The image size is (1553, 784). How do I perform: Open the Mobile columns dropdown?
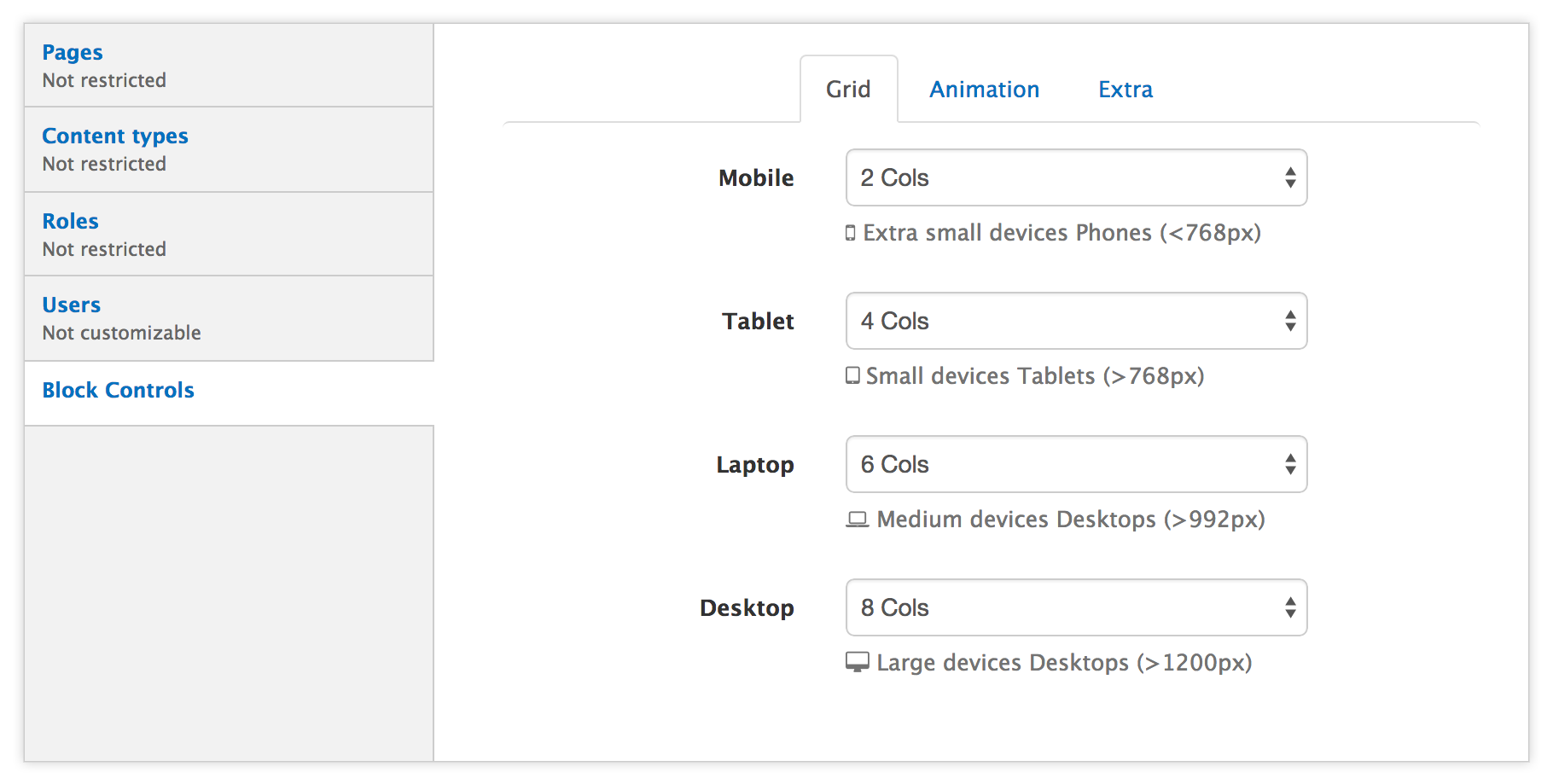(1076, 177)
